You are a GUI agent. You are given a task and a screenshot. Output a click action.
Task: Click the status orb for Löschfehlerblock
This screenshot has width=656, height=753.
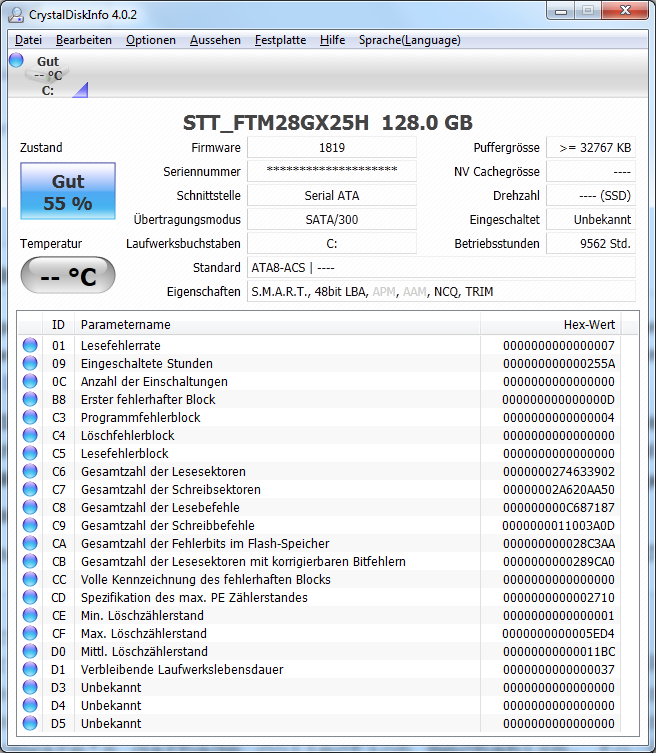point(30,435)
